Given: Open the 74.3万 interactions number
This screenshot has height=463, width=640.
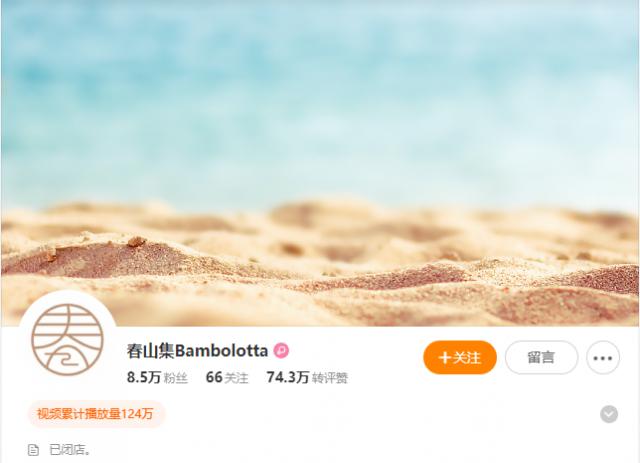Looking at the screenshot, I should 288,377.
